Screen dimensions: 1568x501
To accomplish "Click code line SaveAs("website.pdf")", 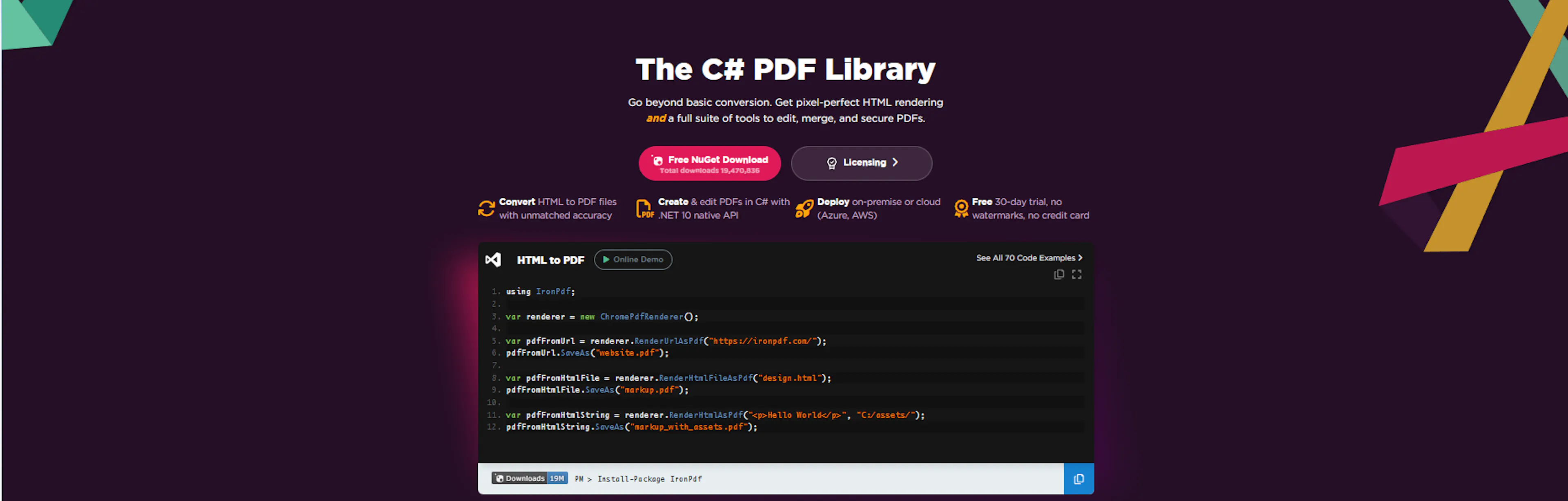I will 588,352.
